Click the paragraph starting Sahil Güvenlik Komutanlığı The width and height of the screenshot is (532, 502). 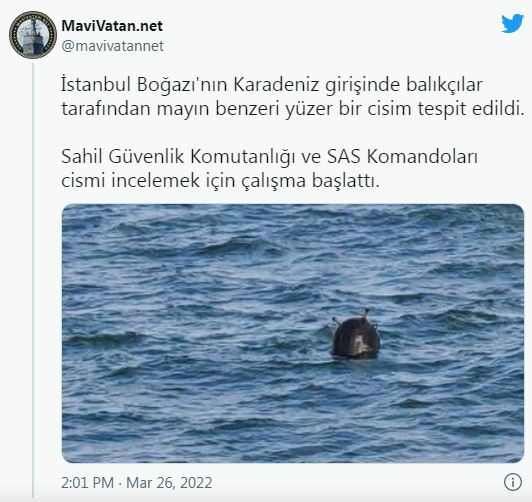(269, 169)
